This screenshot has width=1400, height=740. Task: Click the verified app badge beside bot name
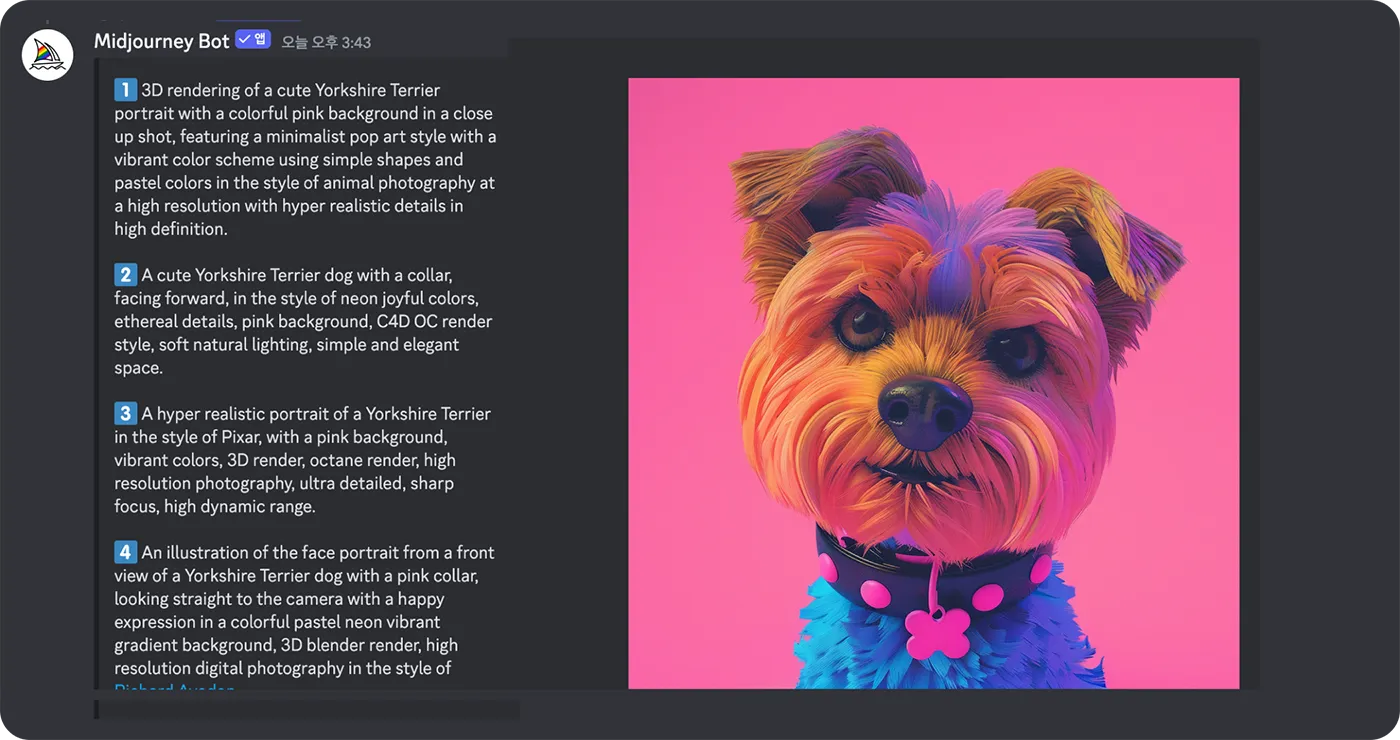253,40
